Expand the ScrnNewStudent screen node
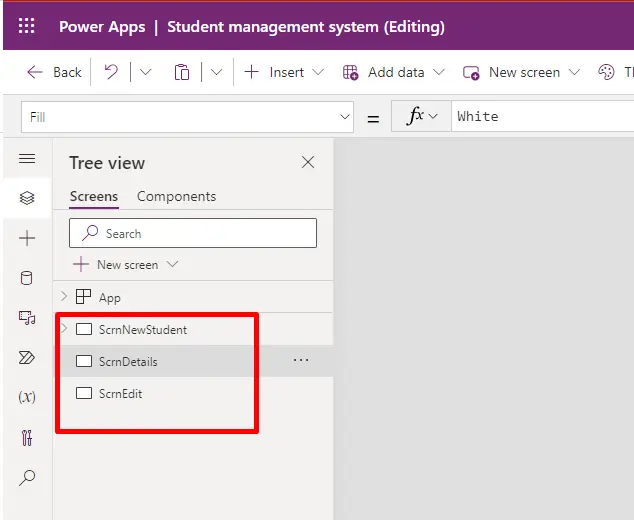634x520 pixels. click(x=64, y=329)
